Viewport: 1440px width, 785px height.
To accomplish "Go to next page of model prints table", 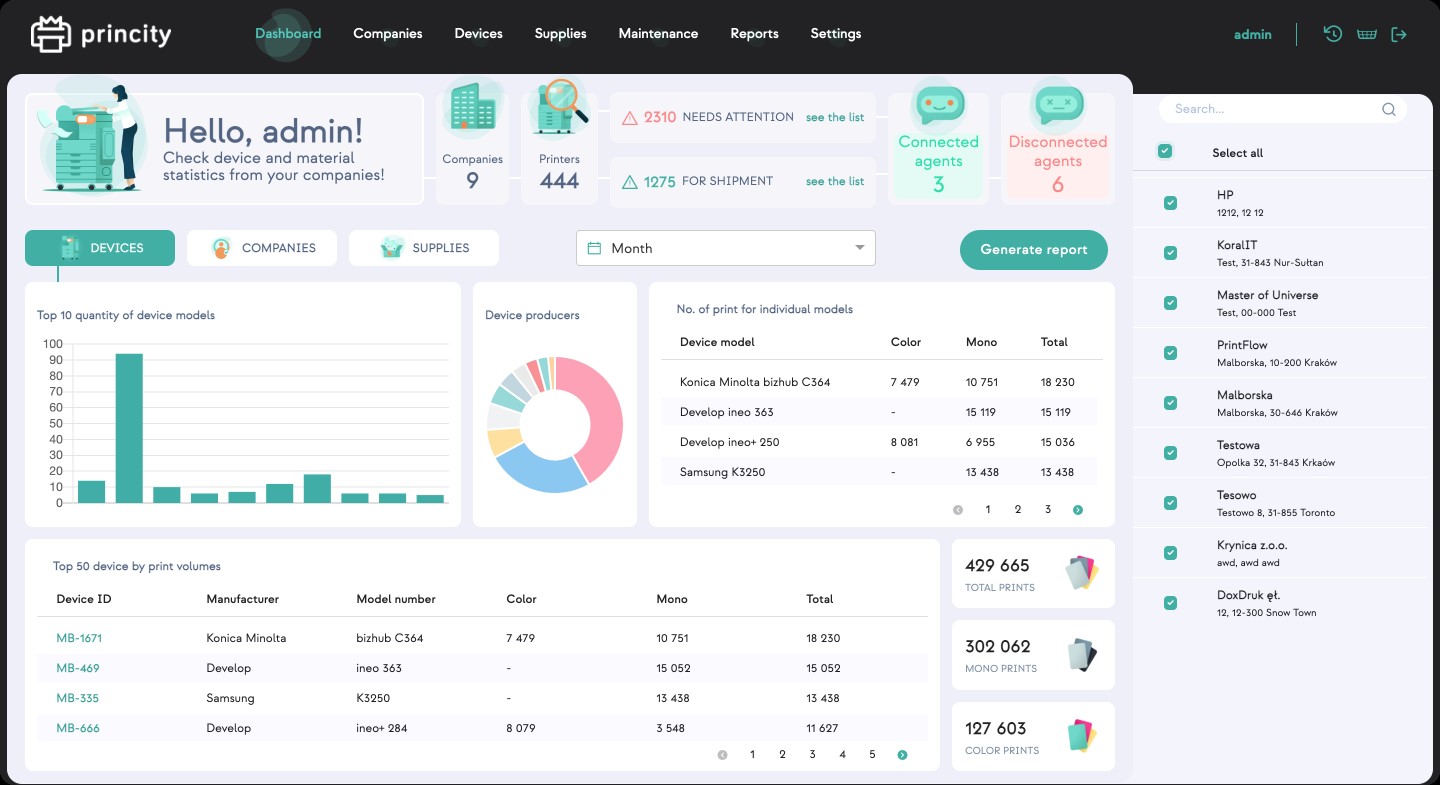I will (1078, 510).
